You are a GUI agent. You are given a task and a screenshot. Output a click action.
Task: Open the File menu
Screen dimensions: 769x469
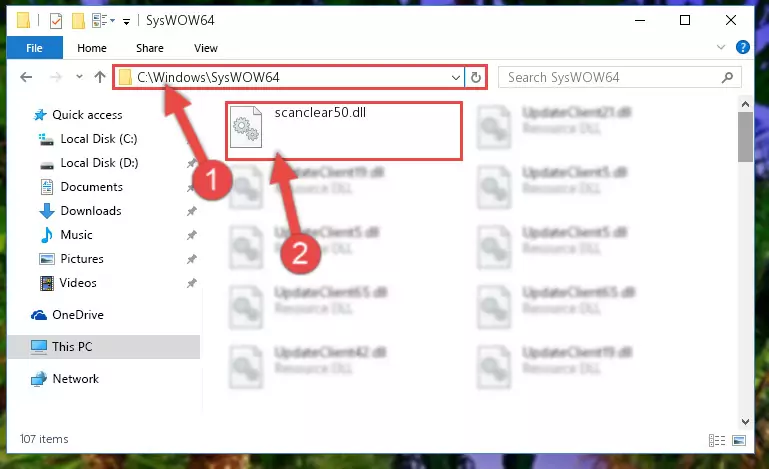[34, 48]
